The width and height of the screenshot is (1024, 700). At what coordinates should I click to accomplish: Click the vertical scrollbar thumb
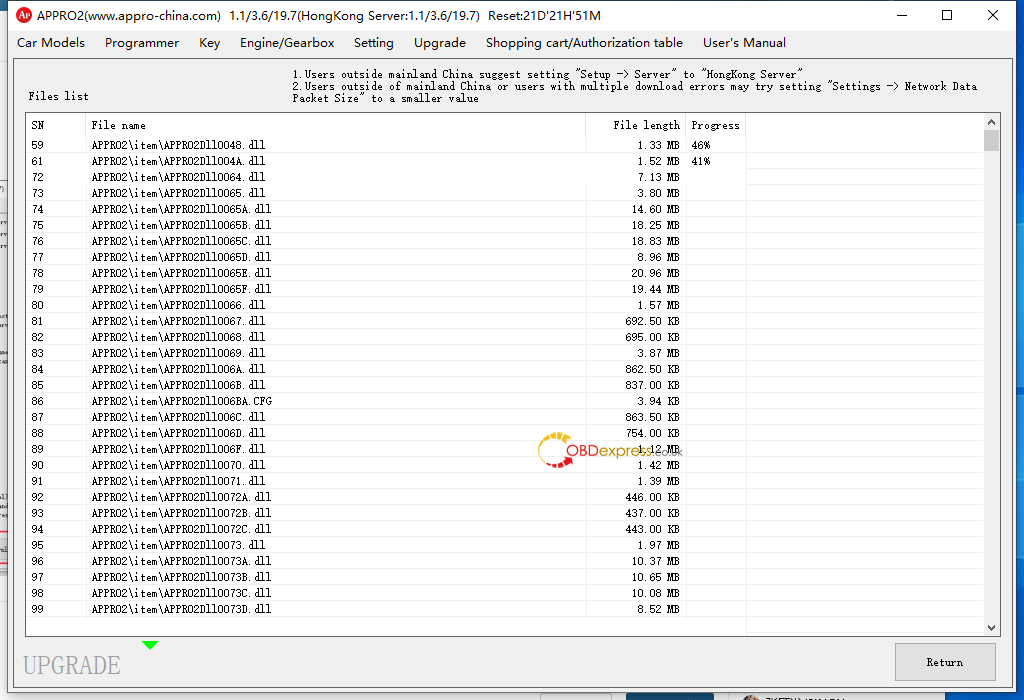coord(991,140)
